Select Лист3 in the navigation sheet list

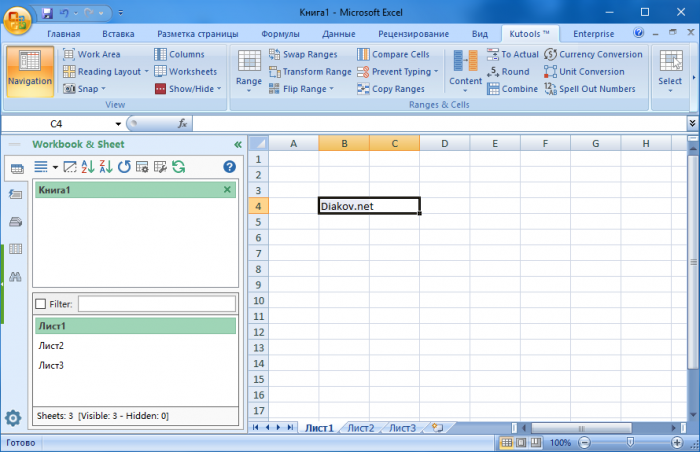coord(51,365)
